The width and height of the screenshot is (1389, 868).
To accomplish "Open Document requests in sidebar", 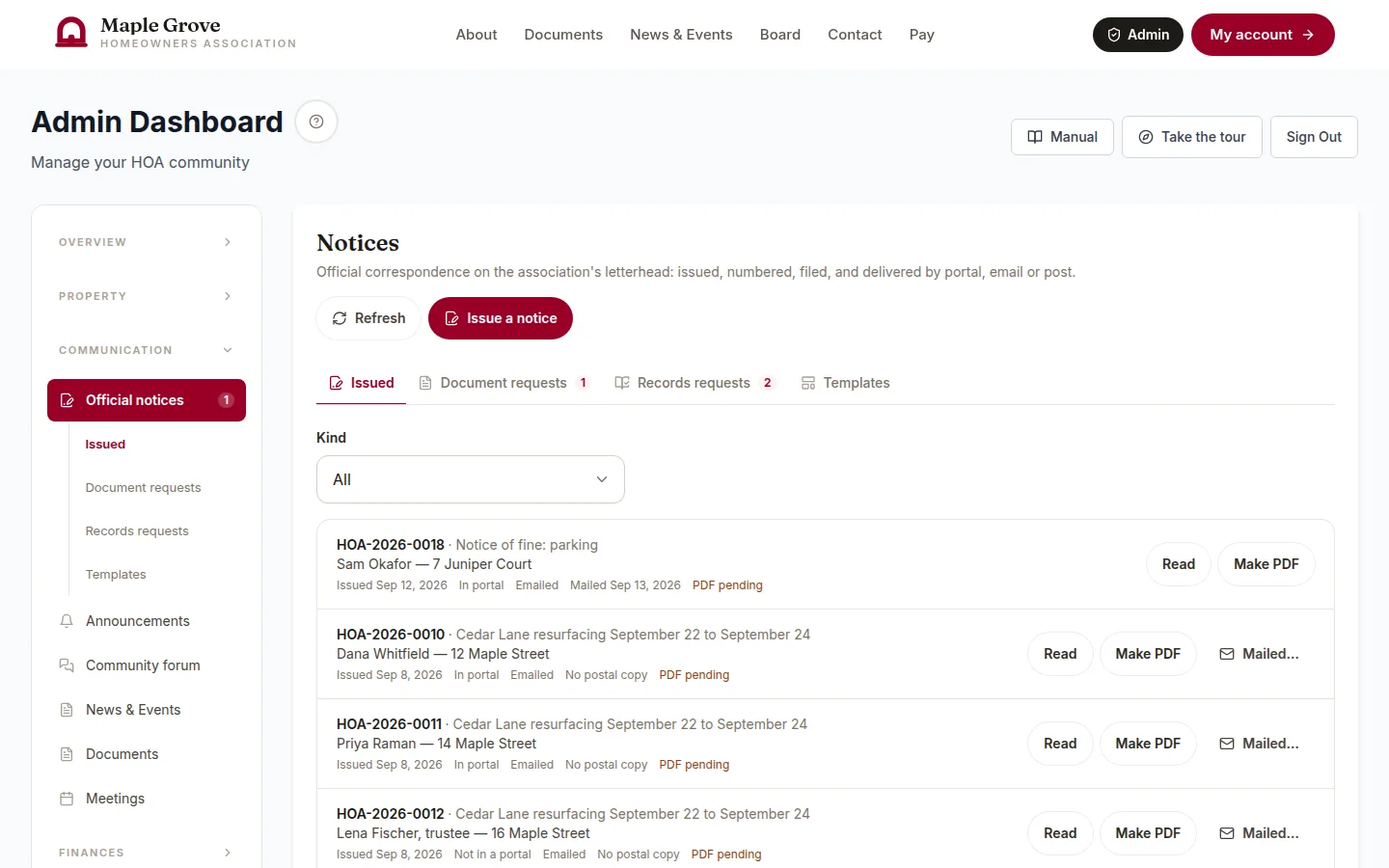I will [143, 488].
